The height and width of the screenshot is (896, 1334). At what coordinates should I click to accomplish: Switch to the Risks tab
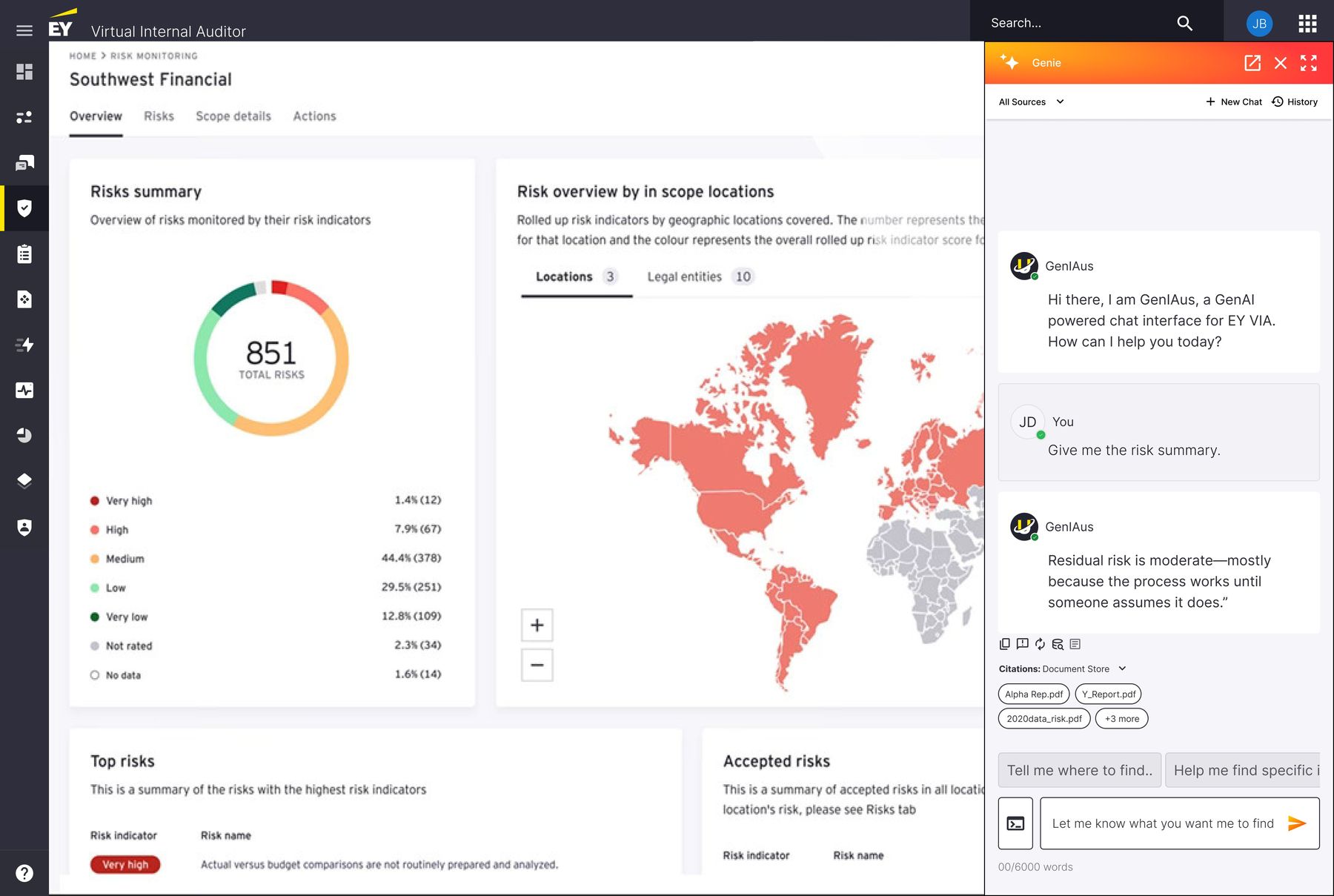point(159,116)
